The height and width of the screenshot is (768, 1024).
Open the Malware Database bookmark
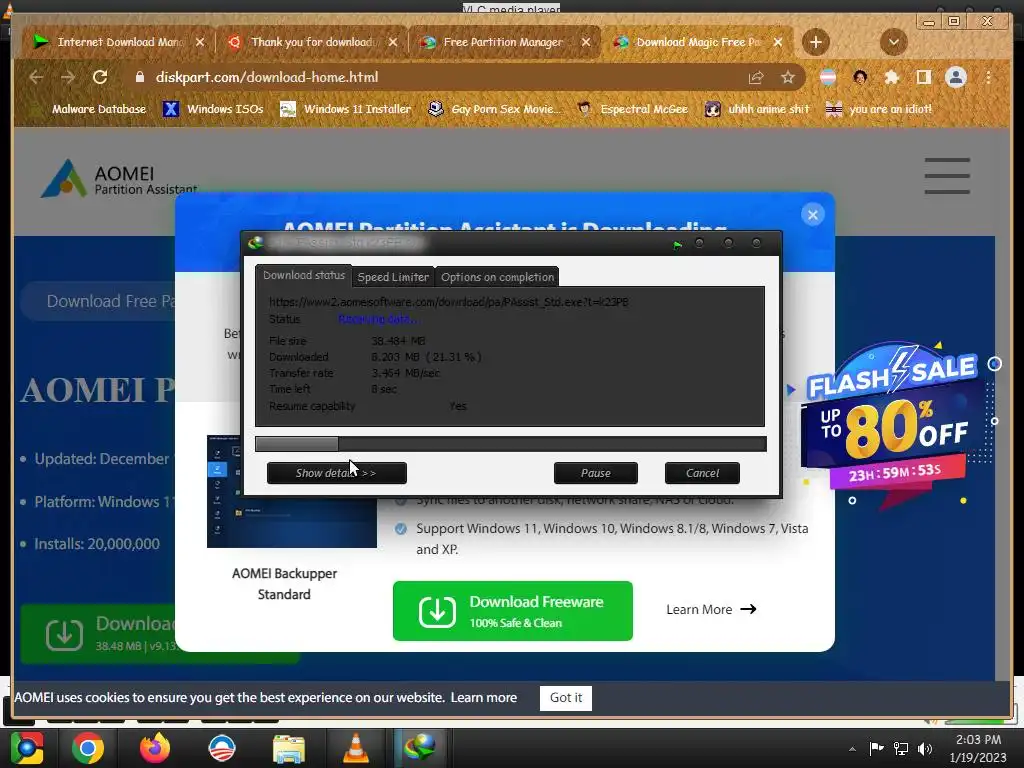point(90,109)
